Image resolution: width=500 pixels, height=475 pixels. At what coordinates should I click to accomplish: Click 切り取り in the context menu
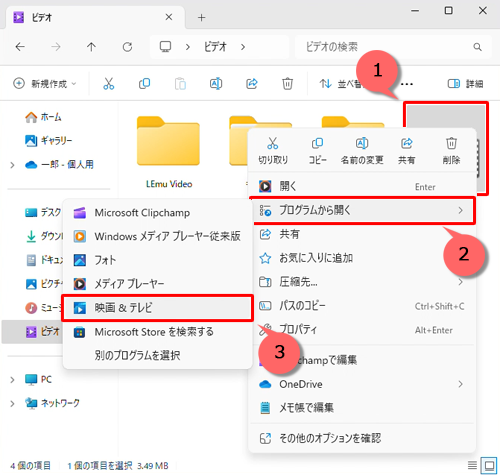click(x=273, y=151)
